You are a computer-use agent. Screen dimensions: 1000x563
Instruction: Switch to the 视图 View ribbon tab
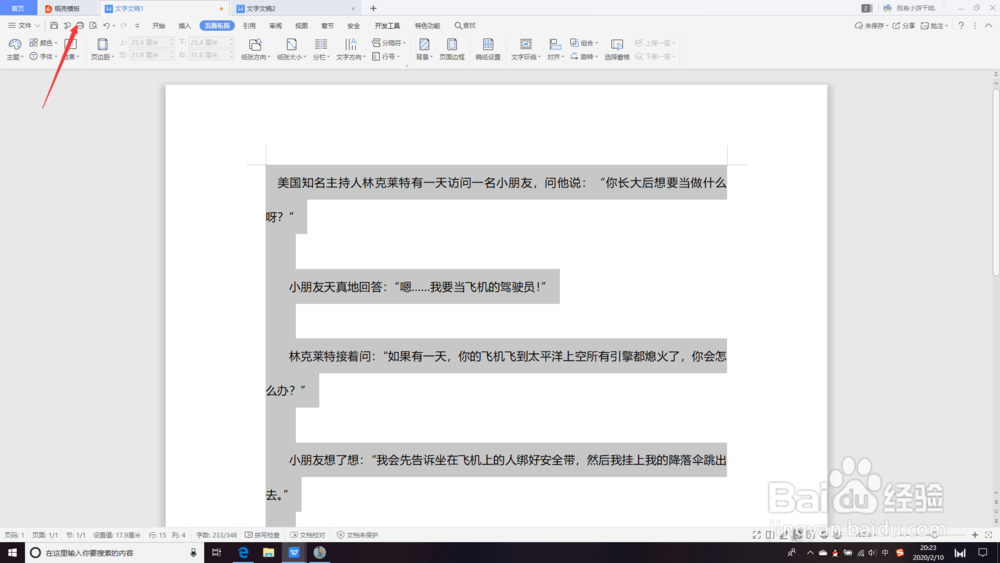tap(302, 26)
